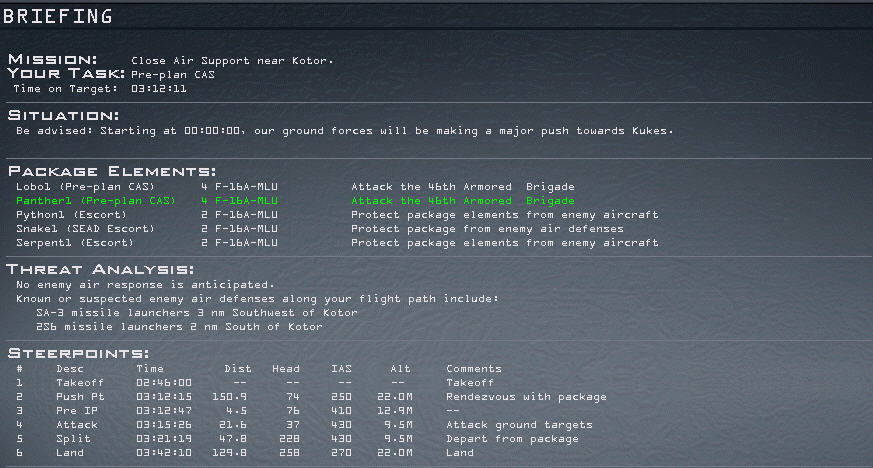Select the Split steerpoint row
The image size is (873, 468).
point(72,439)
